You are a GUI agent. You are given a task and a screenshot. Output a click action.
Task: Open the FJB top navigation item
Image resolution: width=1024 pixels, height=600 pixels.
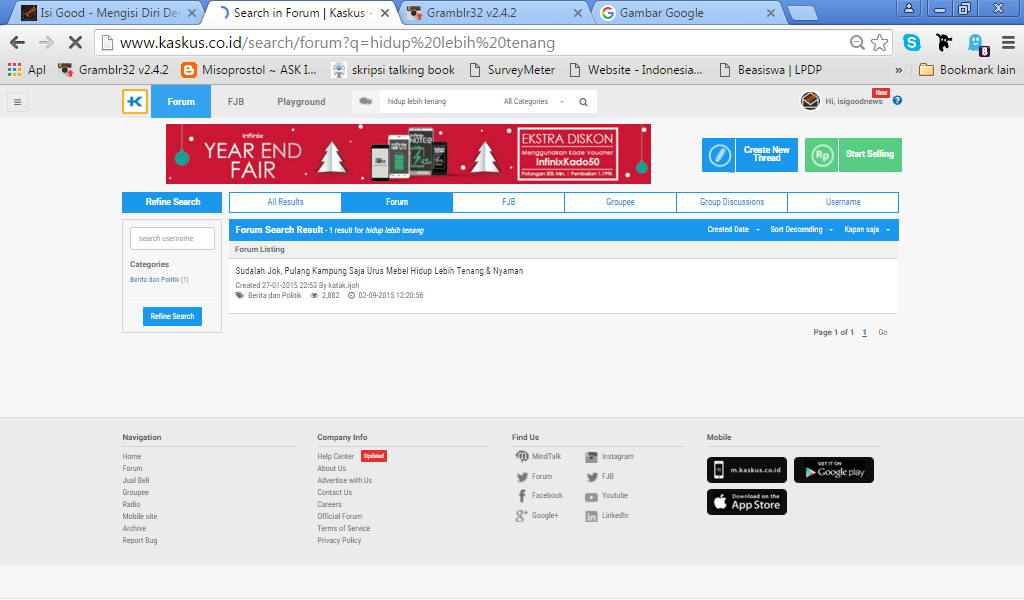point(236,102)
